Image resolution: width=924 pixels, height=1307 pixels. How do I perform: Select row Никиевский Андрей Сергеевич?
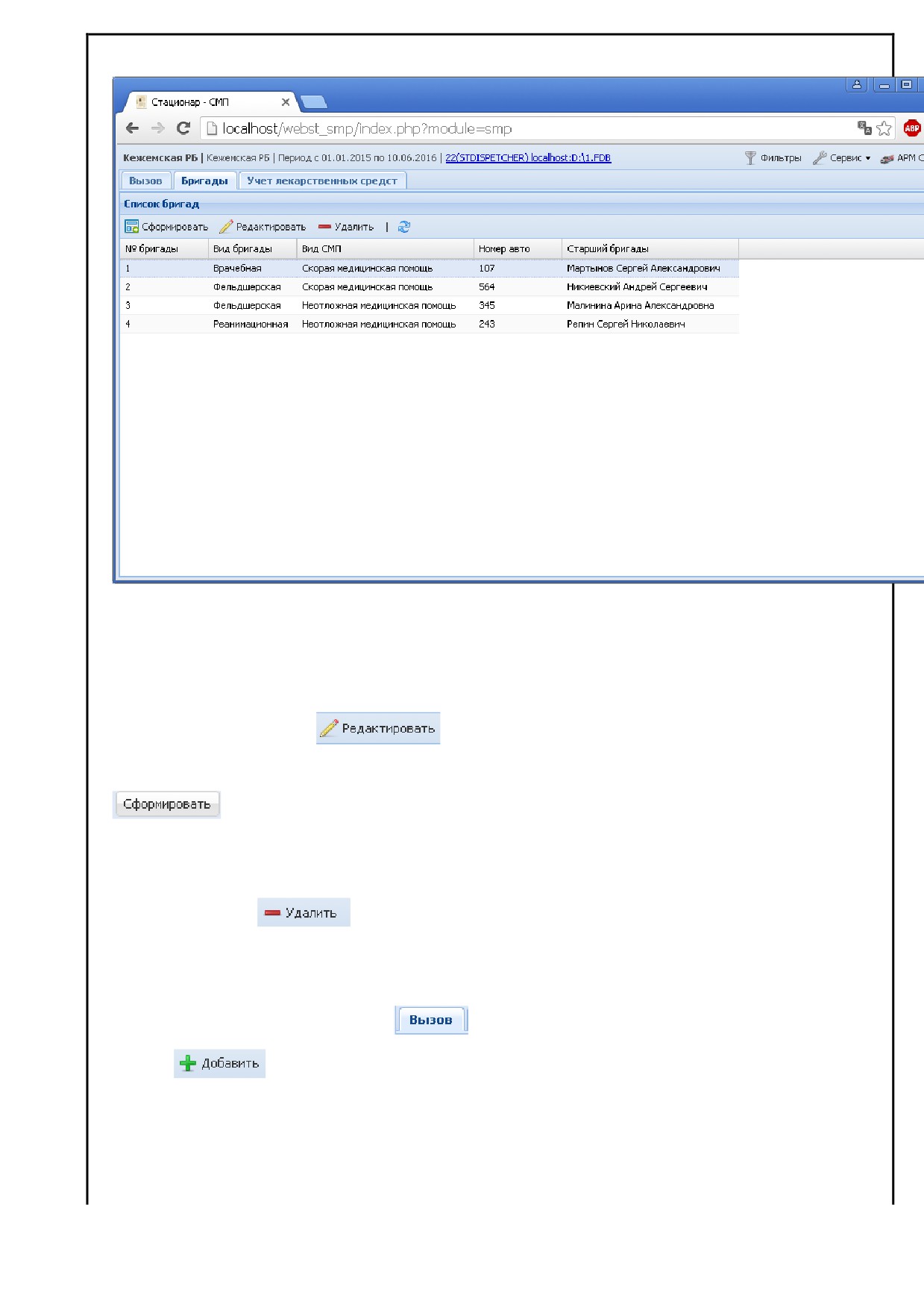[430, 286]
